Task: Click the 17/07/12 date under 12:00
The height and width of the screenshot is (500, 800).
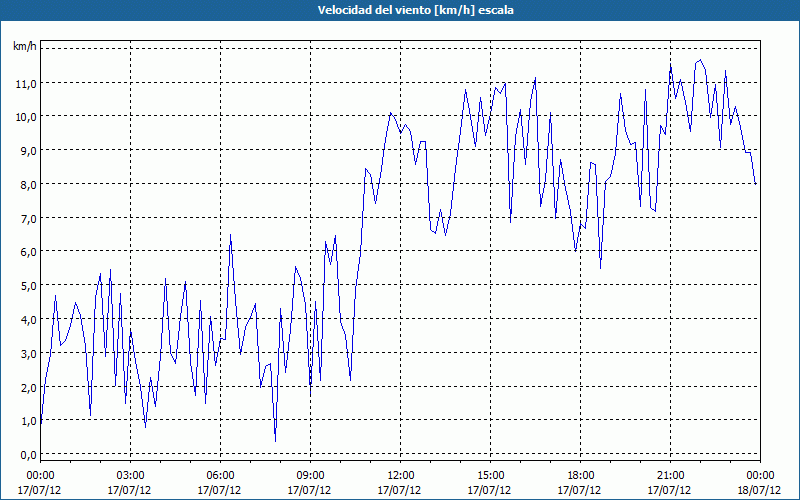Action: point(399,490)
